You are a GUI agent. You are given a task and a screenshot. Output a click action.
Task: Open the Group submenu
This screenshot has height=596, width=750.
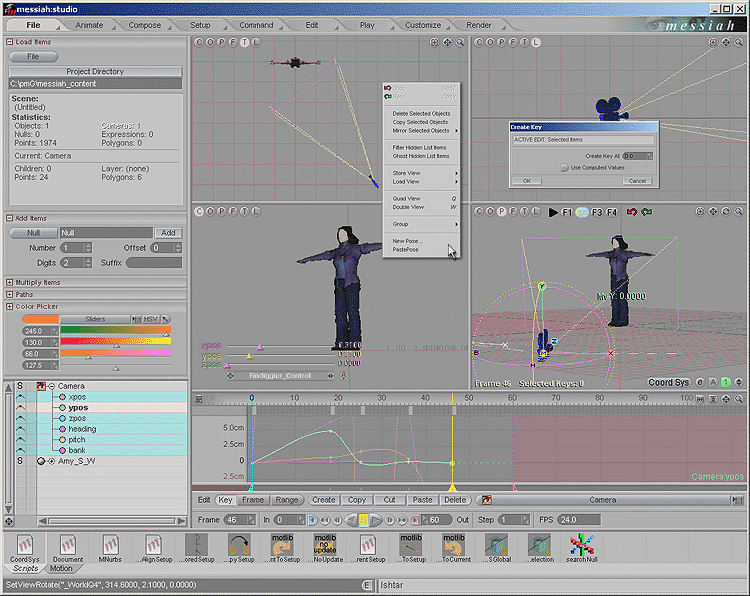(x=421, y=224)
